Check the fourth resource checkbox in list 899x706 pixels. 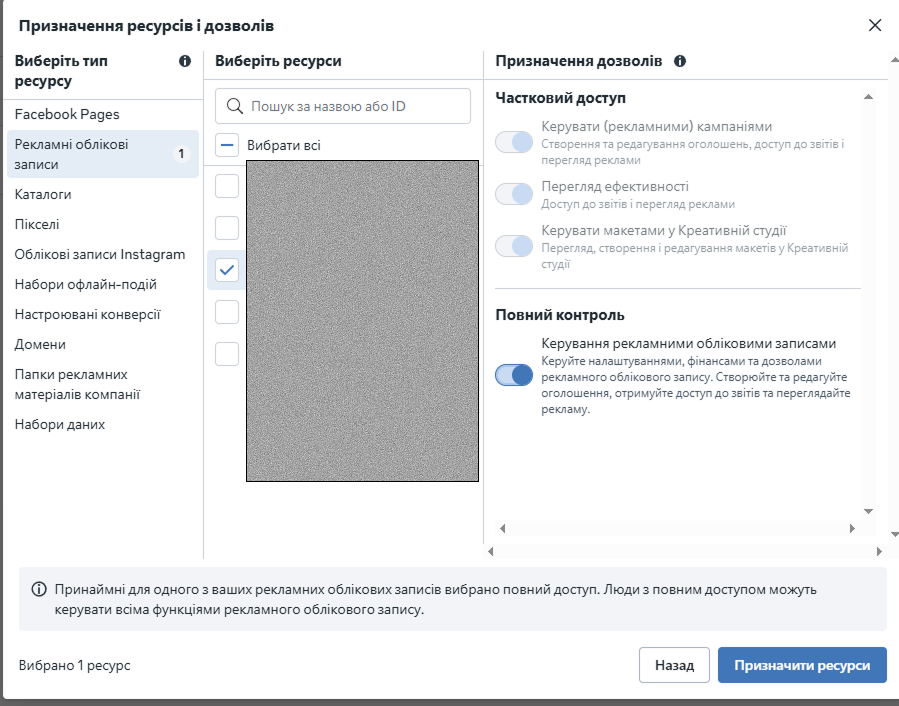(x=227, y=312)
